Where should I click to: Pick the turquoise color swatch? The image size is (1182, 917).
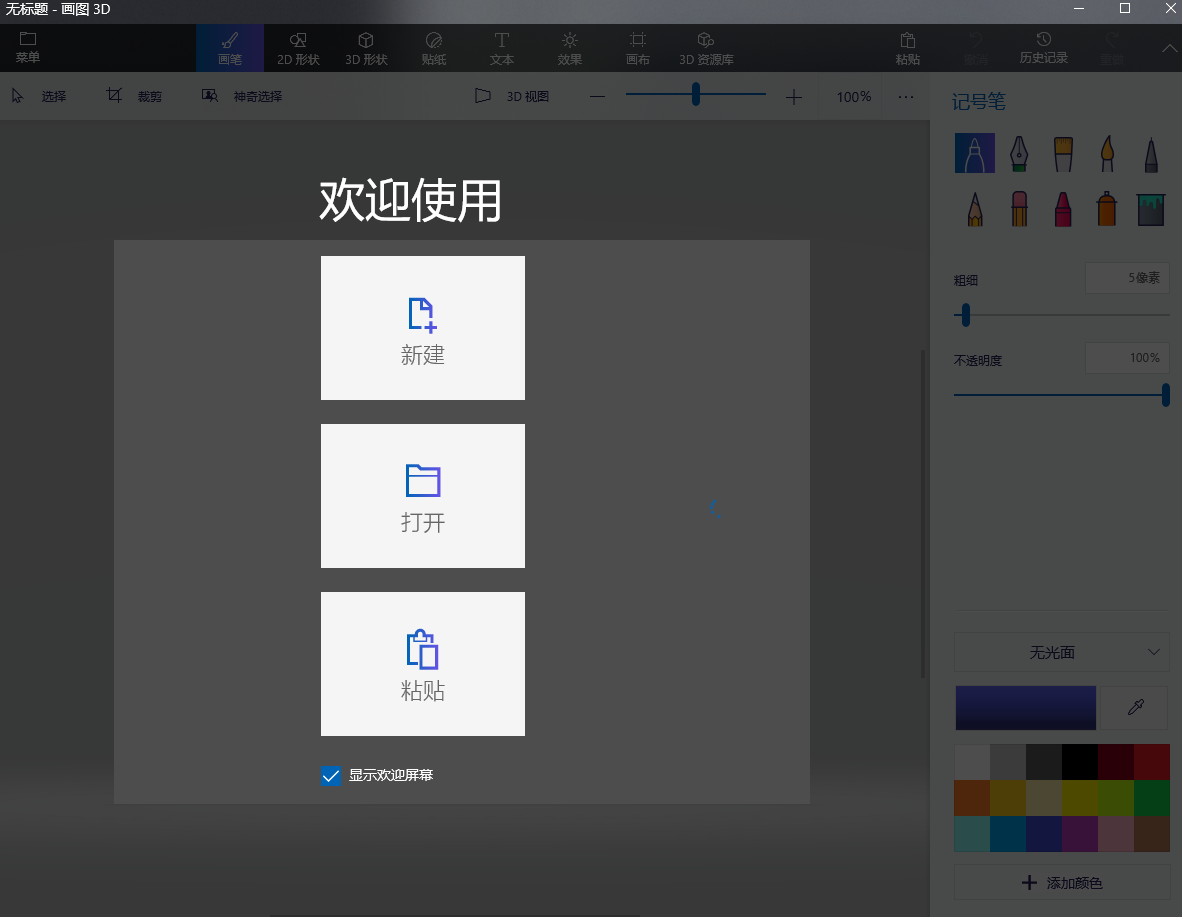point(972,833)
